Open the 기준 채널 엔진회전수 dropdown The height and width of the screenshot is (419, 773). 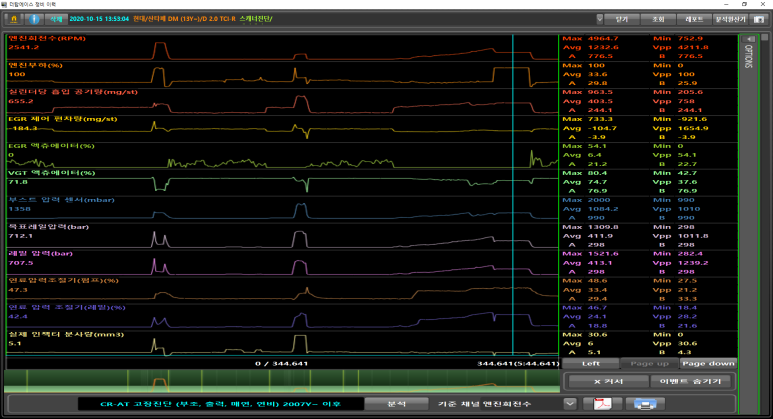[x=569, y=404]
